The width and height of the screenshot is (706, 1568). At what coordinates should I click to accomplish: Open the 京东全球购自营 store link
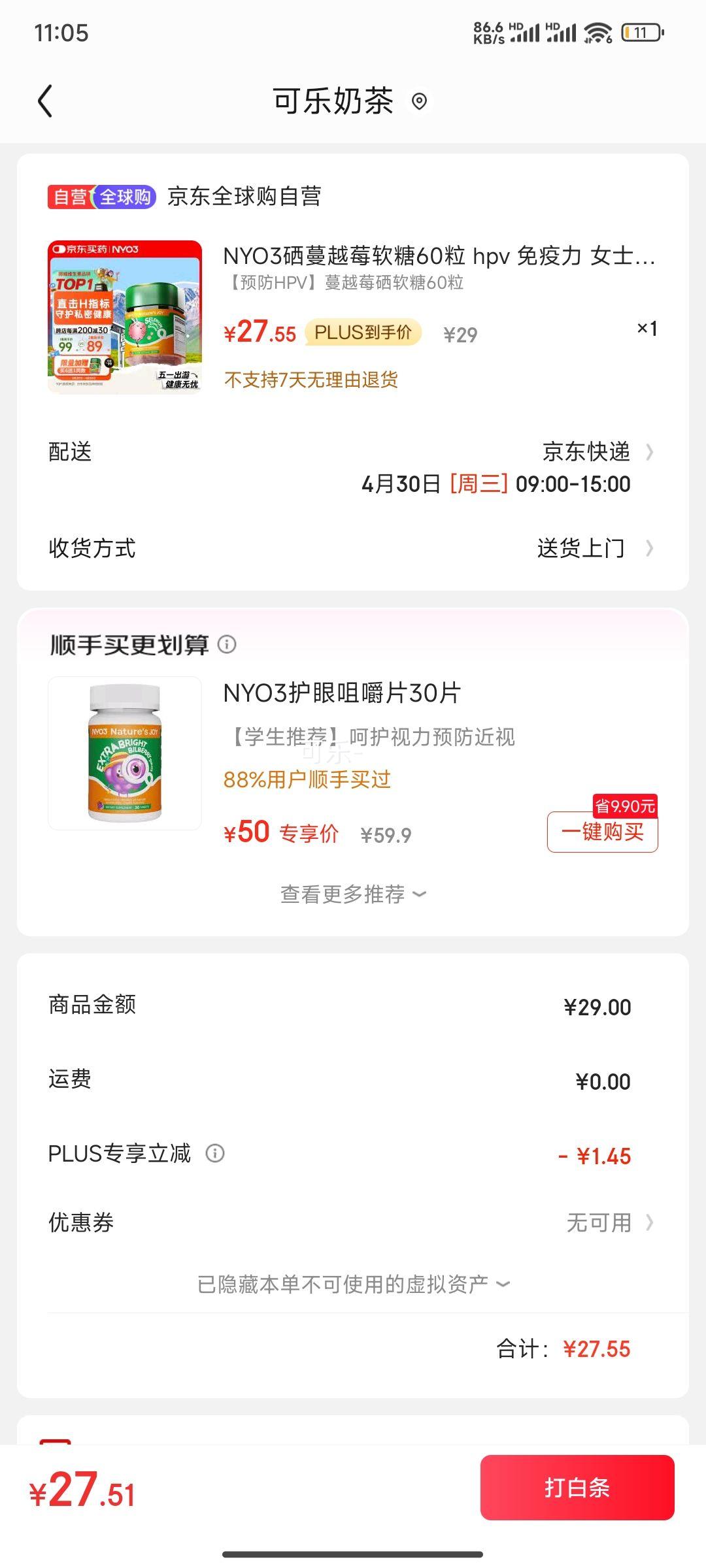tap(244, 197)
